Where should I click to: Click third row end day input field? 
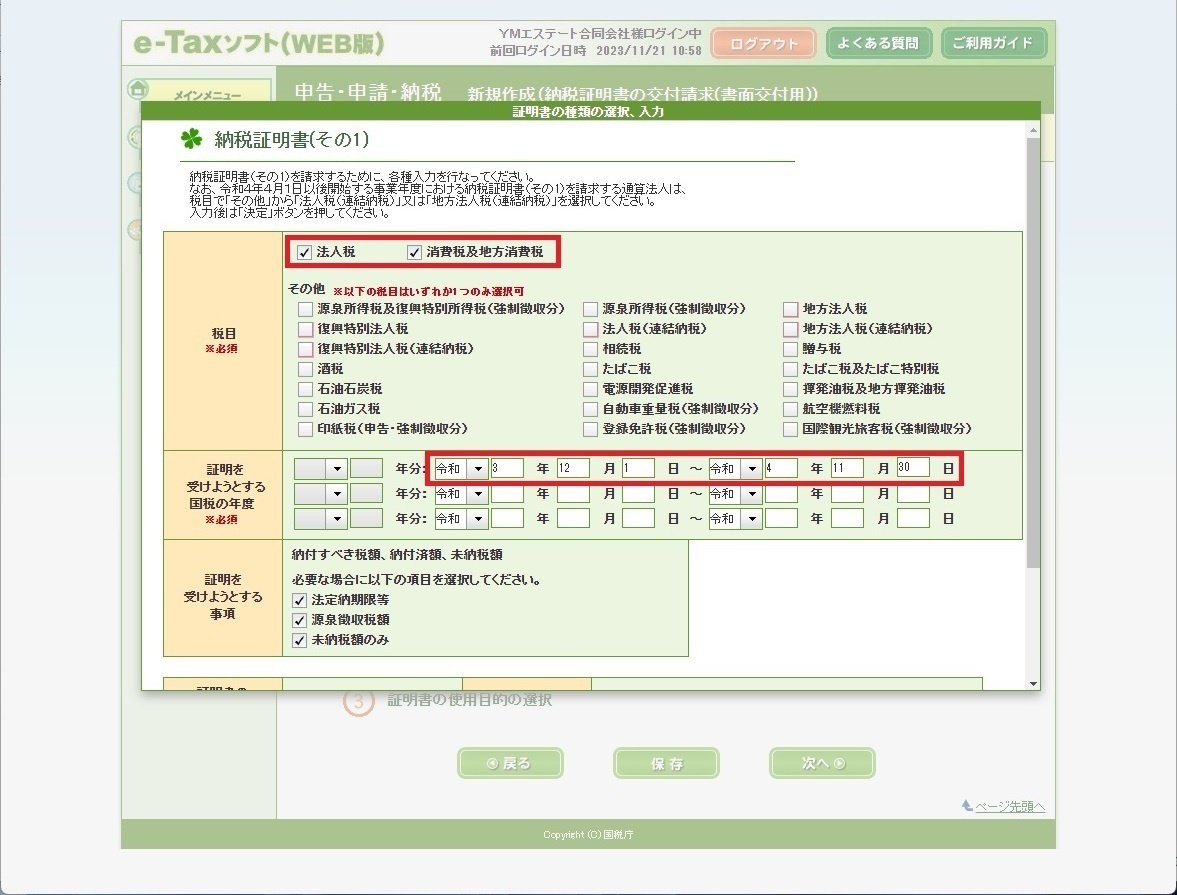914,519
